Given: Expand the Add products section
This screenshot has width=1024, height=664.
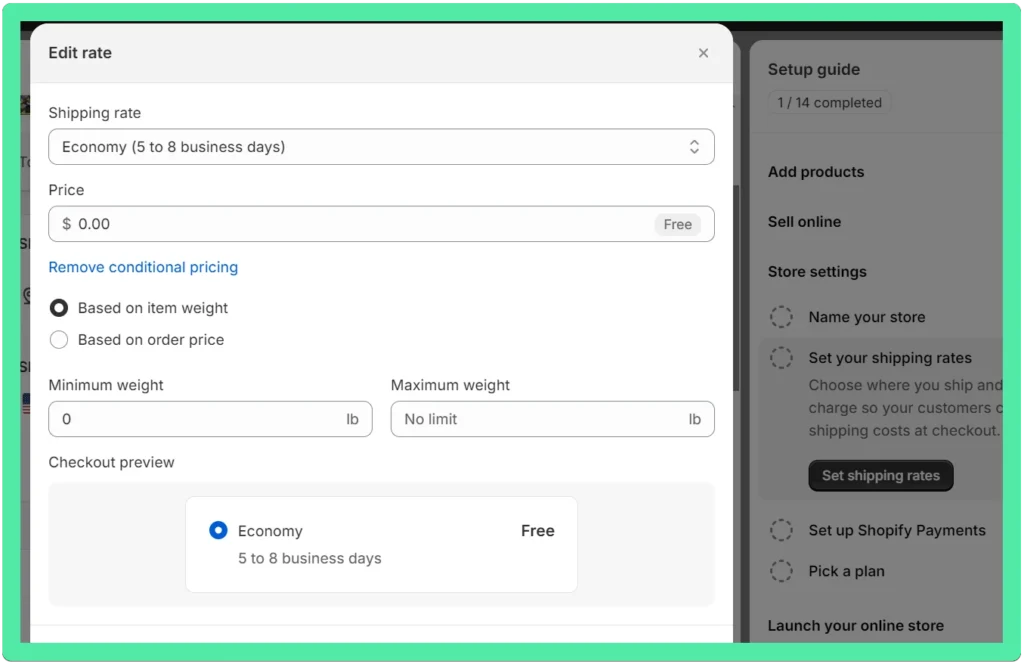Looking at the screenshot, I should pyautogui.click(x=816, y=172).
